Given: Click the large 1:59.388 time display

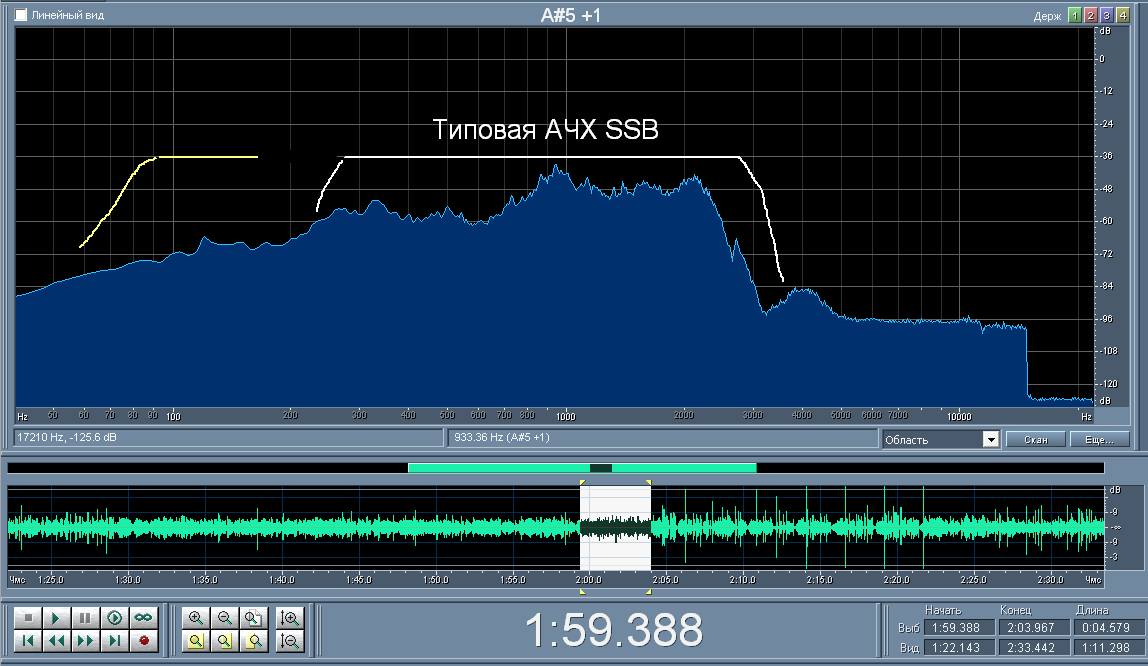Looking at the screenshot, I should coord(614,629).
